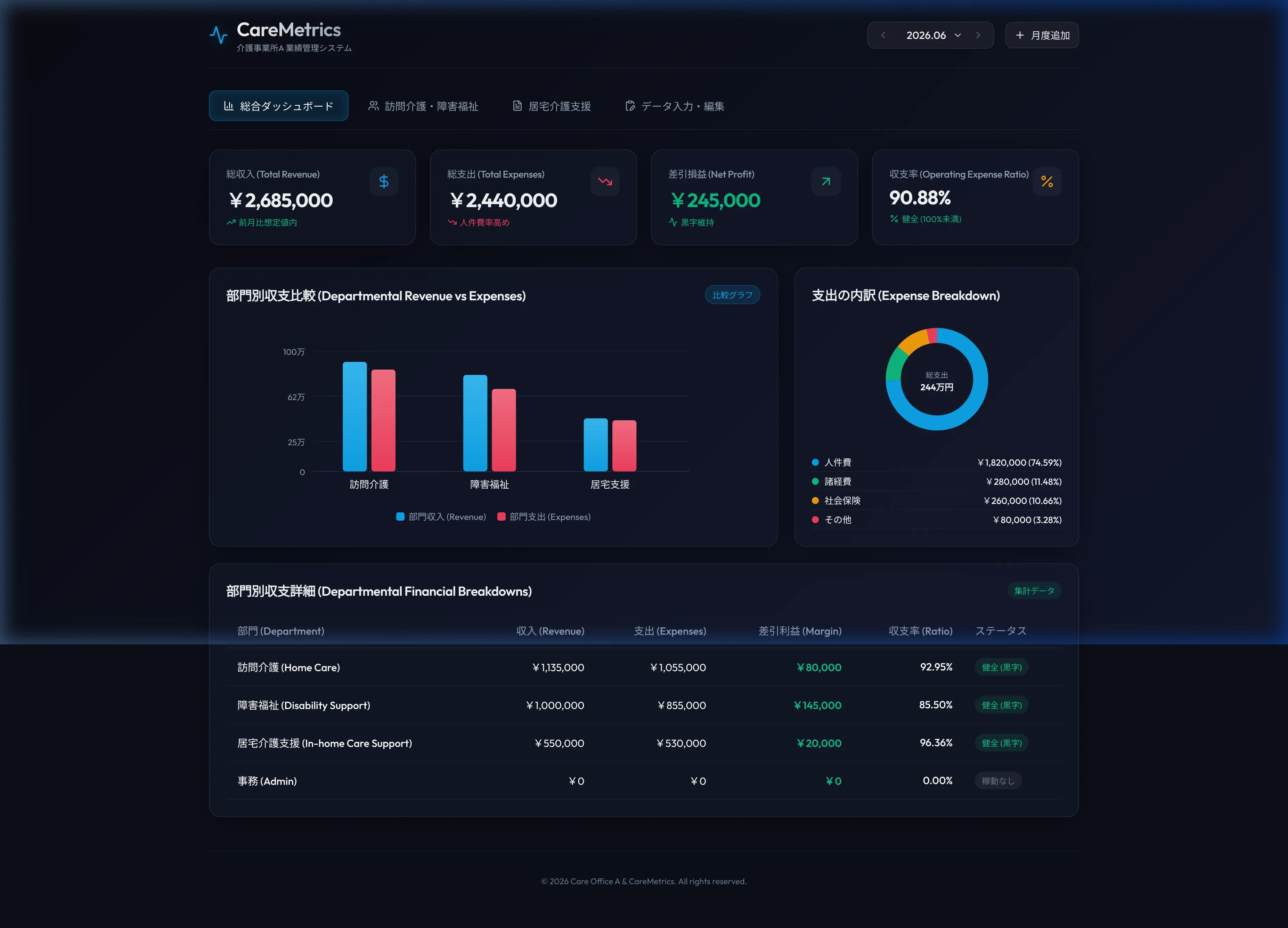Click the ¥260,000 (10.66%) value
Screen dimensions: 1288x928
(x=1022, y=500)
